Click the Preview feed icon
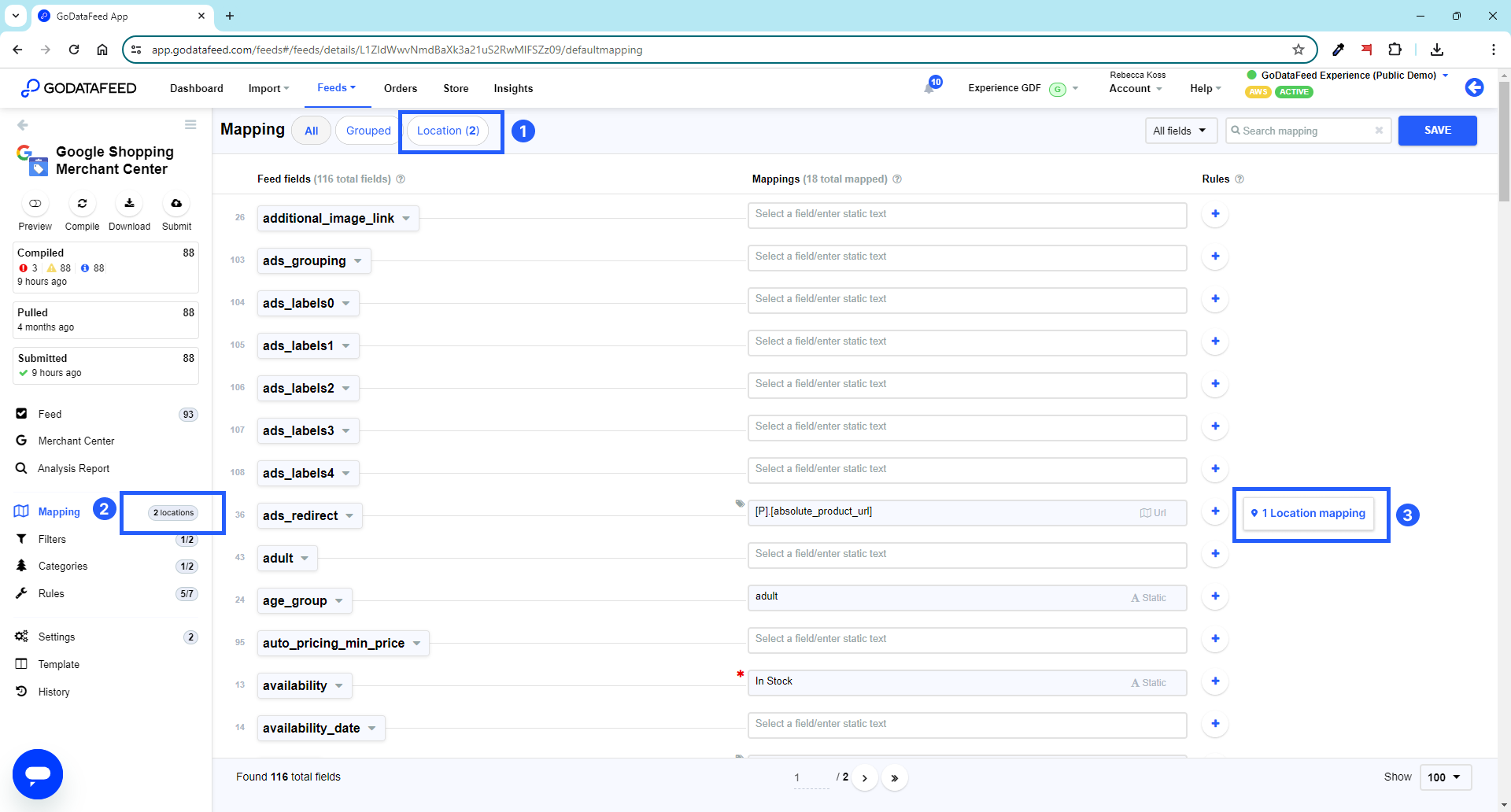1511x812 pixels. point(35,204)
